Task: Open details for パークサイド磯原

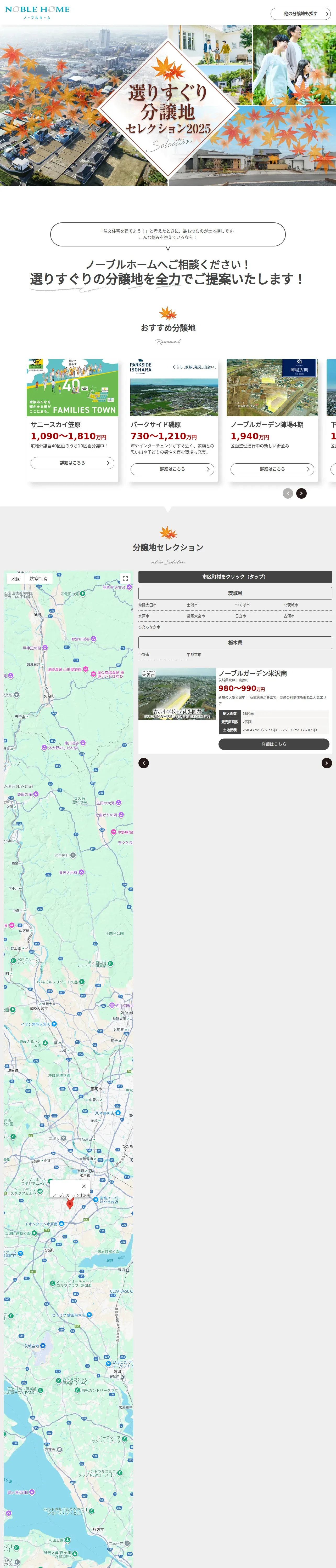Action: (x=172, y=469)
